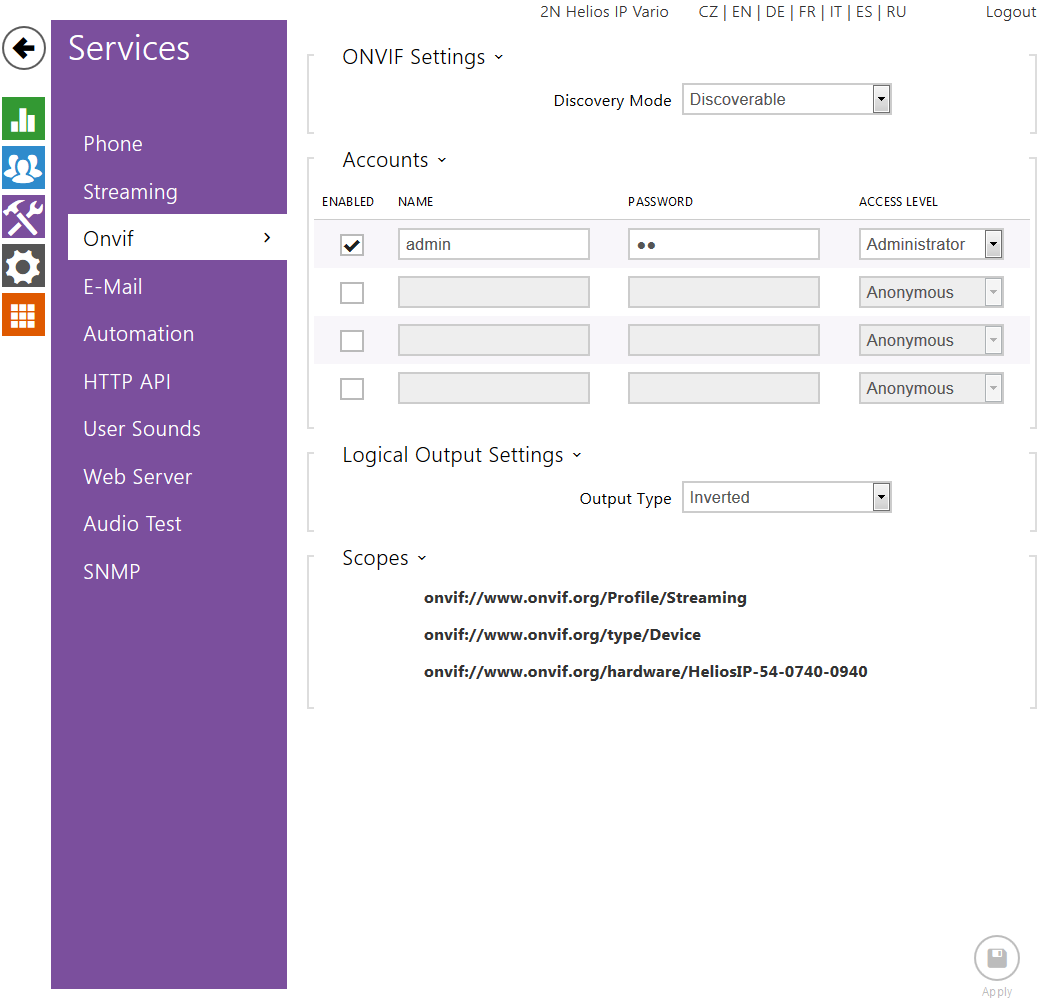Collapse the Scopes section
The width and height of the screenshot is (1044, 1008).
[x=421, y=559]
